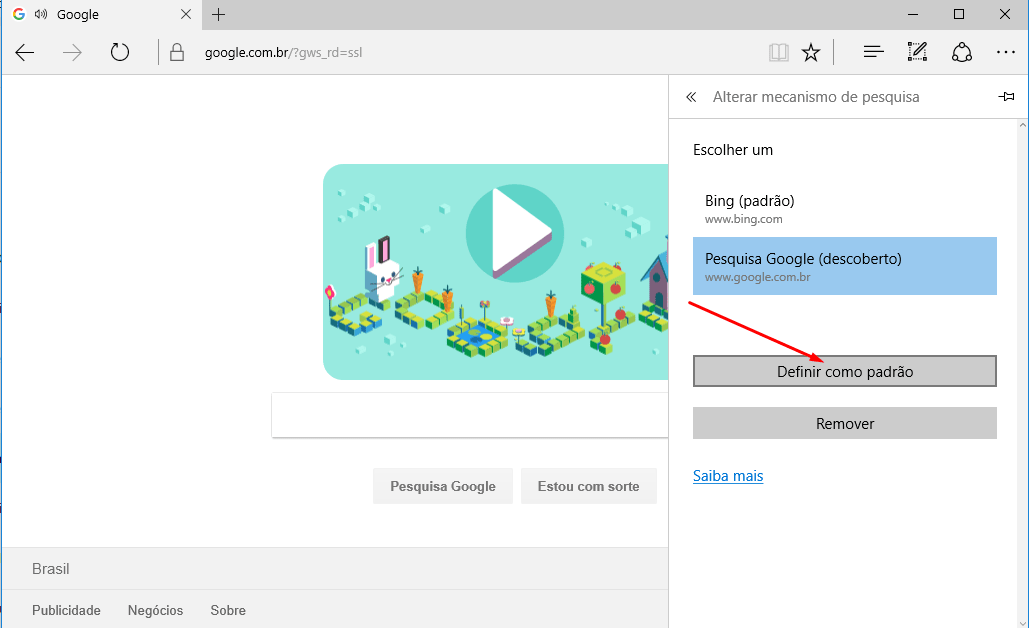Click the Share icon in toolbar

[x=961, y=52]
